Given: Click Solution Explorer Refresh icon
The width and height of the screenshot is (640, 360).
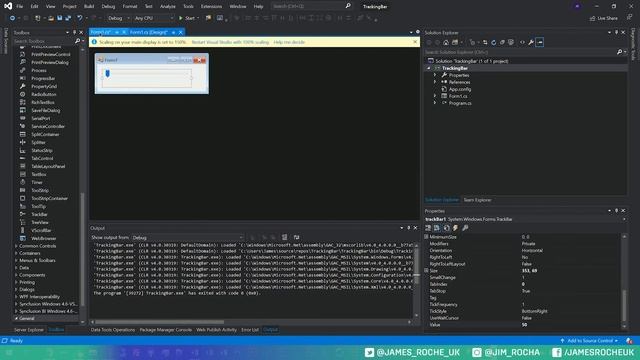Looking at the screenshot, I should point(493,42).
